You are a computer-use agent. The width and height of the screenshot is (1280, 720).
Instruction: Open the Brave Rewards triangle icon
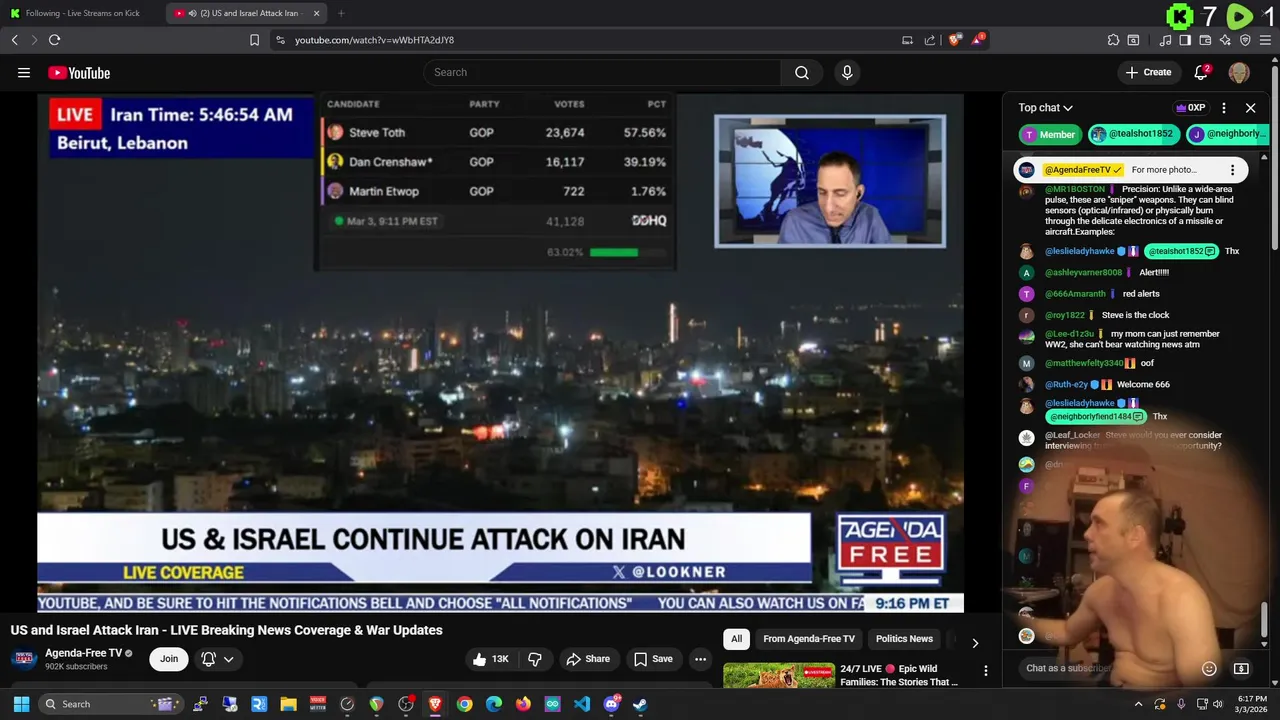[x=979, y=40]
